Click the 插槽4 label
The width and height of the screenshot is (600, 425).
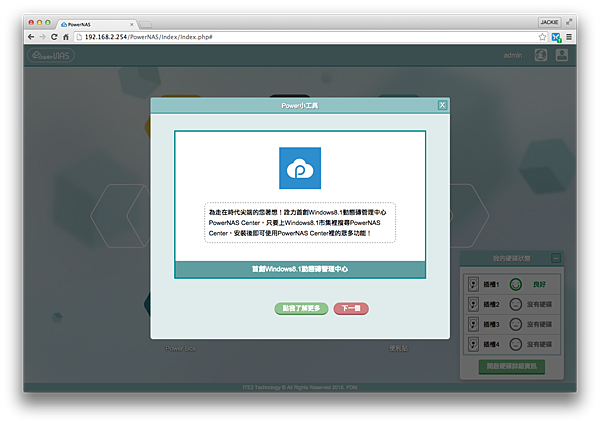tap(491, 344)
